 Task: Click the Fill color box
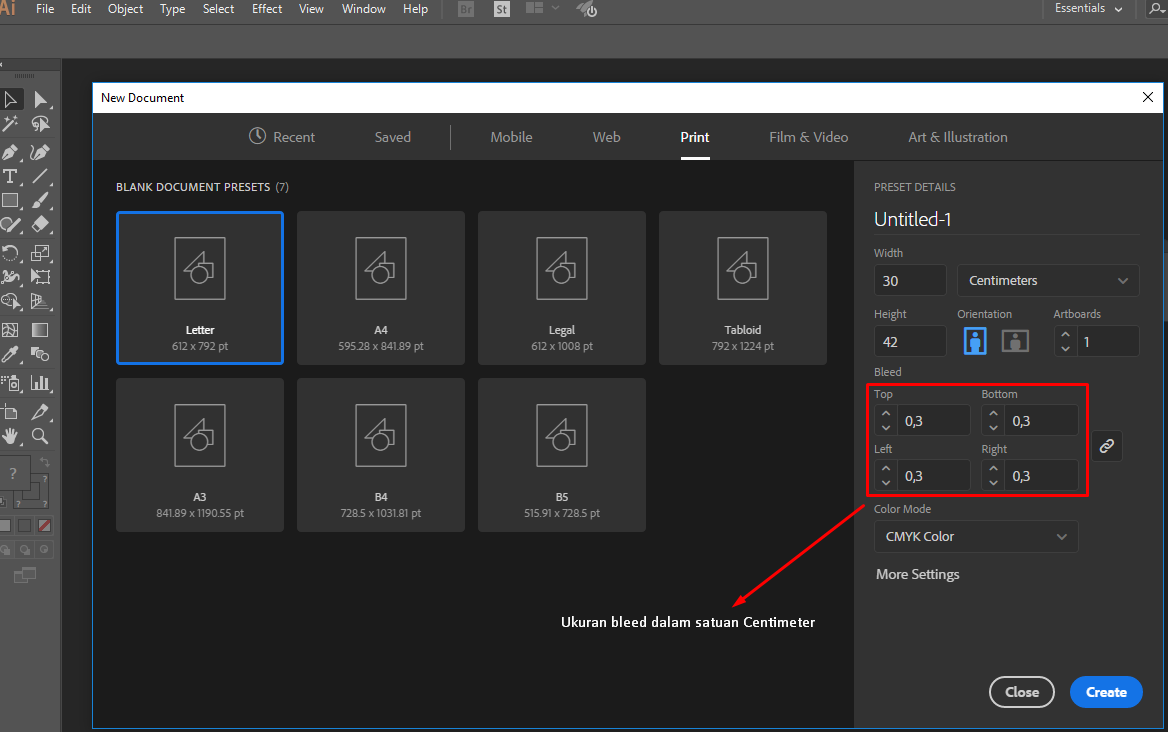pos(13,473)
